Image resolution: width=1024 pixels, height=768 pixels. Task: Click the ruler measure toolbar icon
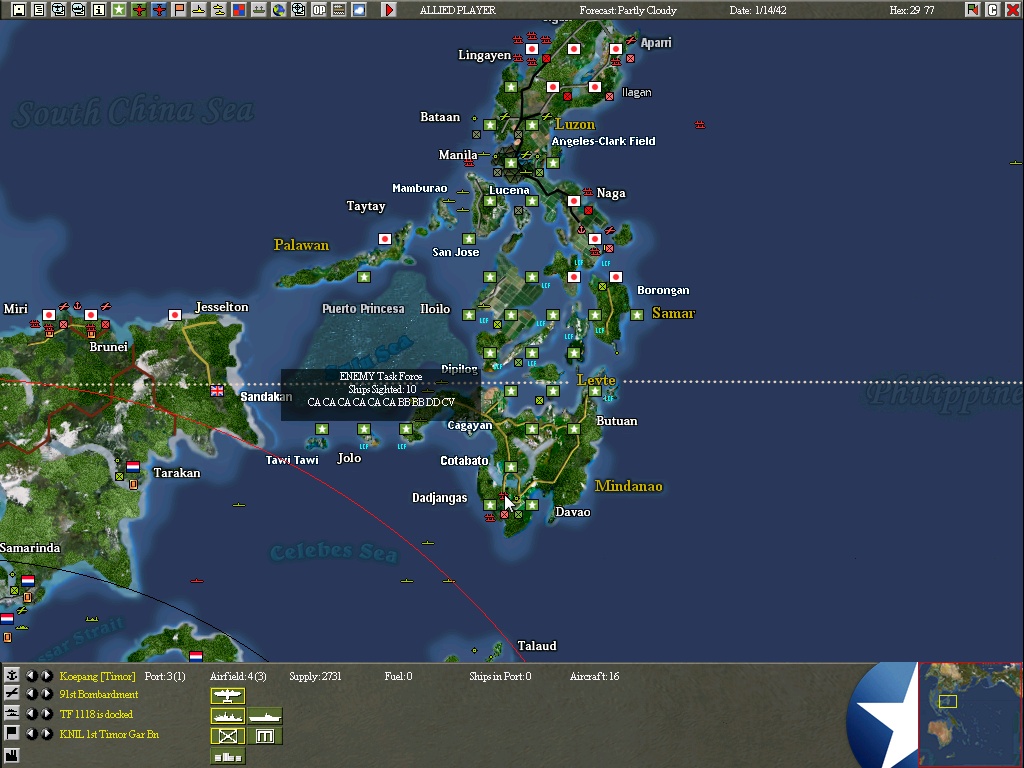[x=339, y=10]
